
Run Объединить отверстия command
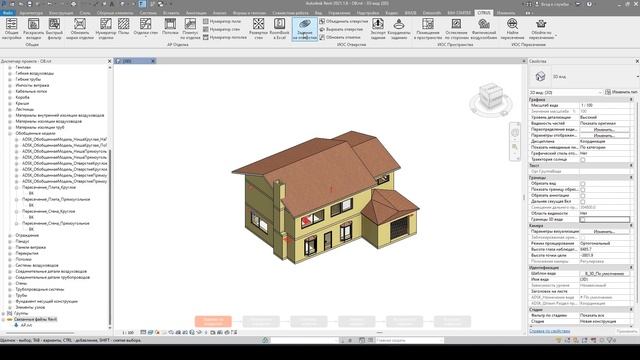coord(344,21)
